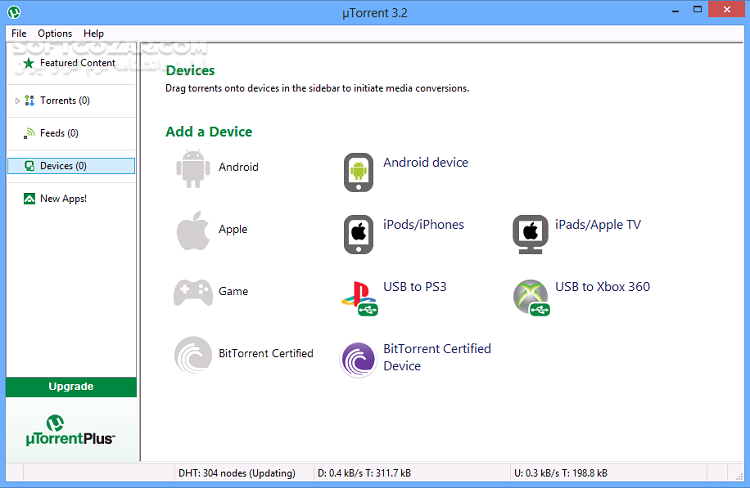The width and height of the screenshot is (750, 488).
Task: Click the µTorrent title bar logo icon
Action: (x=14, y=12)
